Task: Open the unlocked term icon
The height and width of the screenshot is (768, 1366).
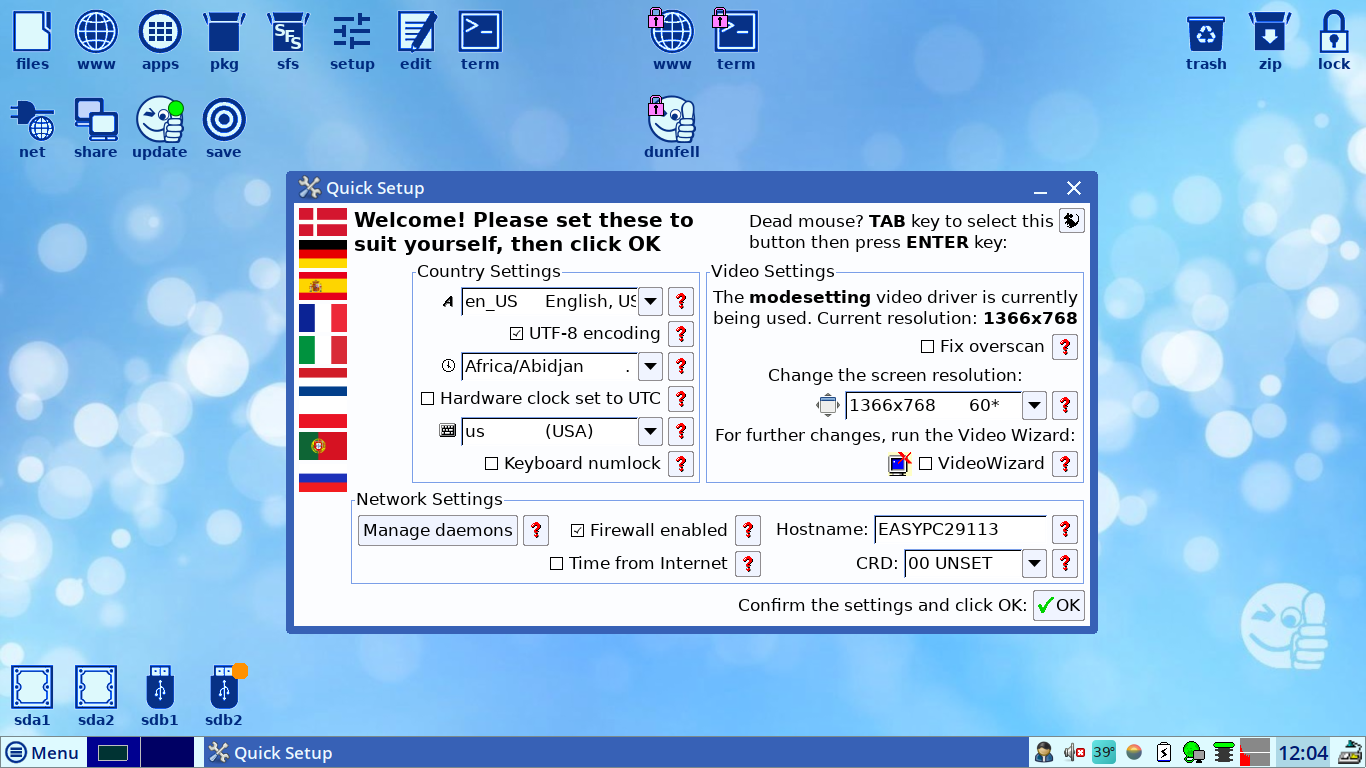Action: pyautogui.click(x=480, y=40)
